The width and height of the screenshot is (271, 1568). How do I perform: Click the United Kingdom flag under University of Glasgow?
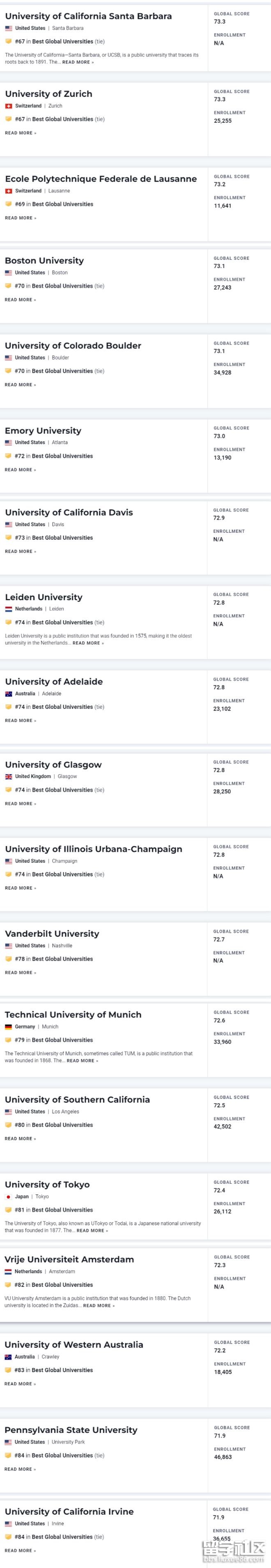coord(9,776)
